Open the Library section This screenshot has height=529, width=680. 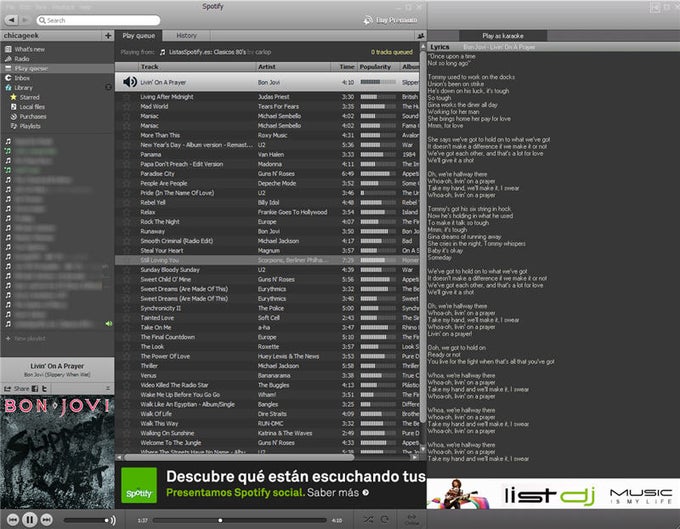coord(23,88)
